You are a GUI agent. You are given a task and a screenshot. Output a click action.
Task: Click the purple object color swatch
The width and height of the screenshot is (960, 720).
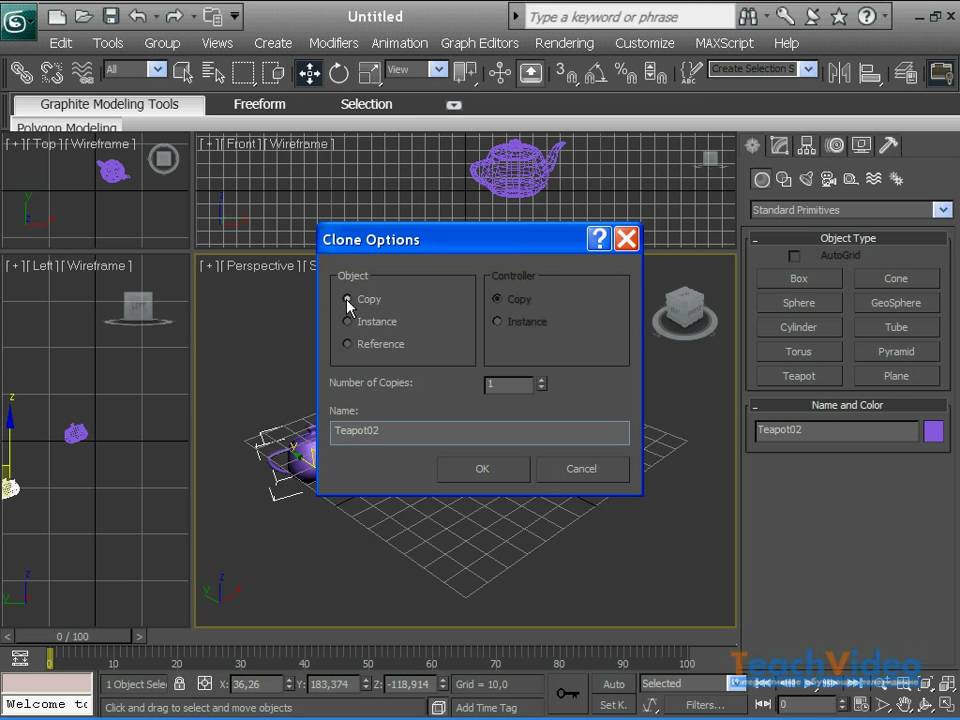point(933,431)
